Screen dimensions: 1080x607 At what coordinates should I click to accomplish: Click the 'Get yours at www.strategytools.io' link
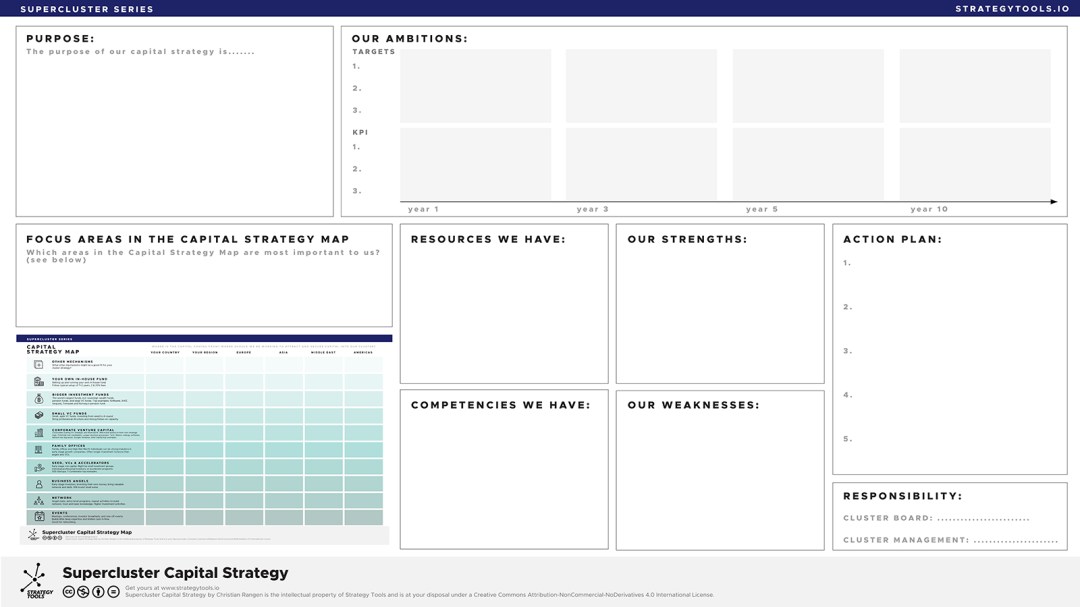tap(172, 588)
